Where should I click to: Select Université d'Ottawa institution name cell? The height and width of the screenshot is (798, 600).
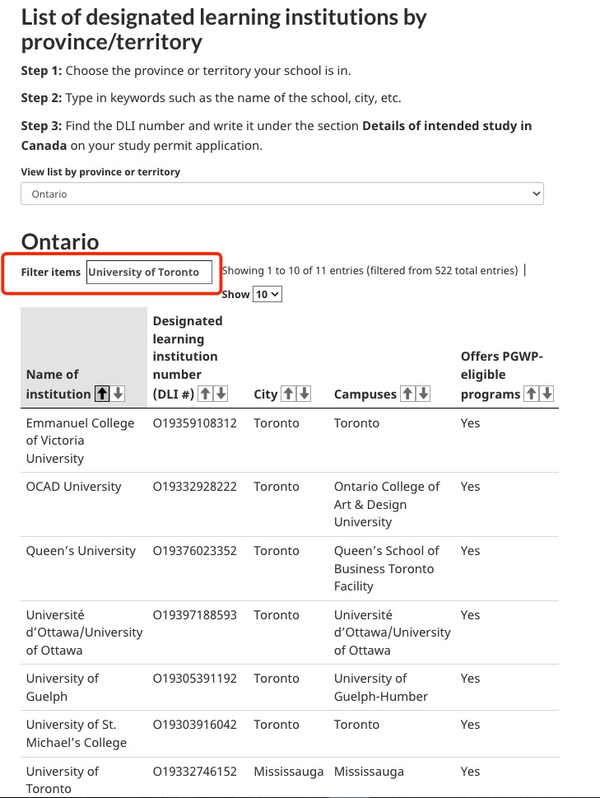(84, 633)
